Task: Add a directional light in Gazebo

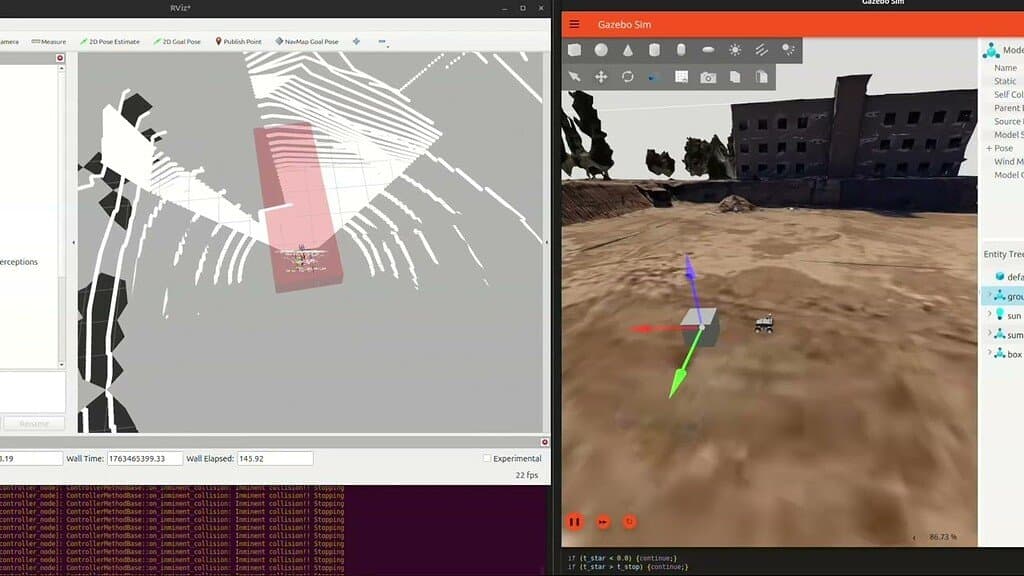Action: 761,50
